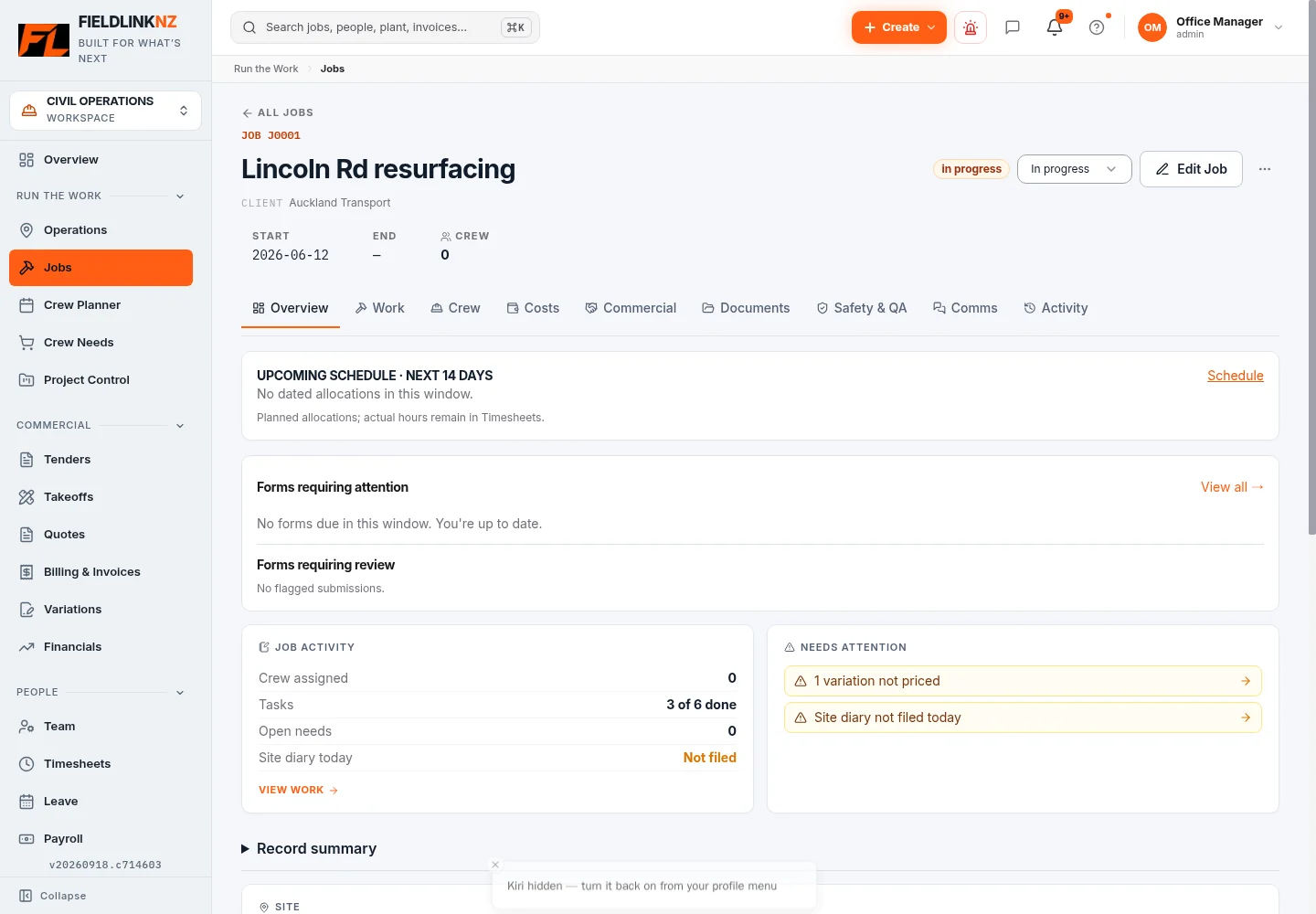Go to Overview in sidebar
This screenshot has width=1316, height=914.
(101, 160)
